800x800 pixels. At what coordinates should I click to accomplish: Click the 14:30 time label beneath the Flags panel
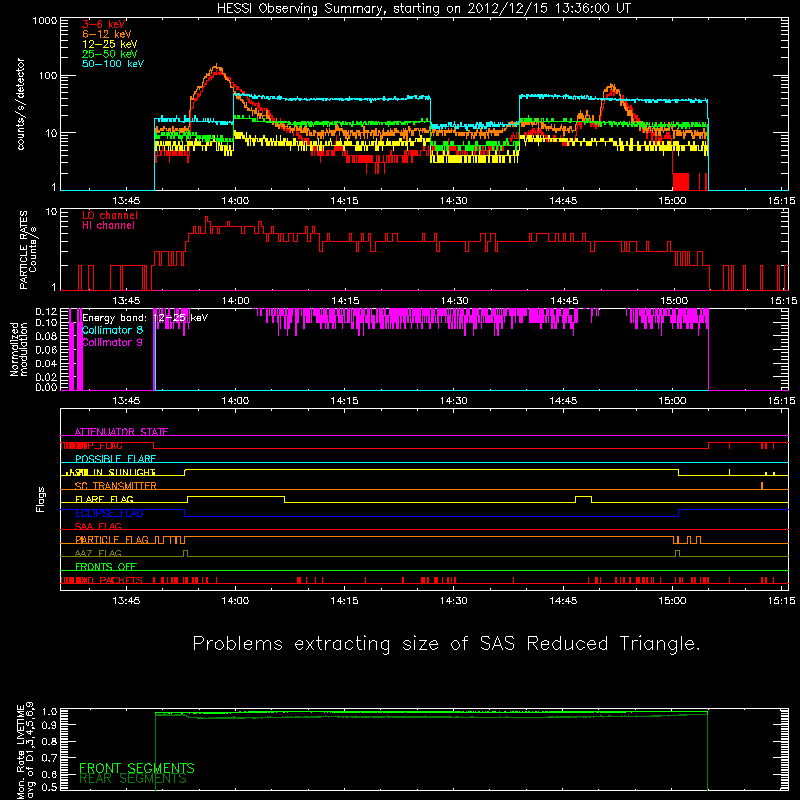454,601
